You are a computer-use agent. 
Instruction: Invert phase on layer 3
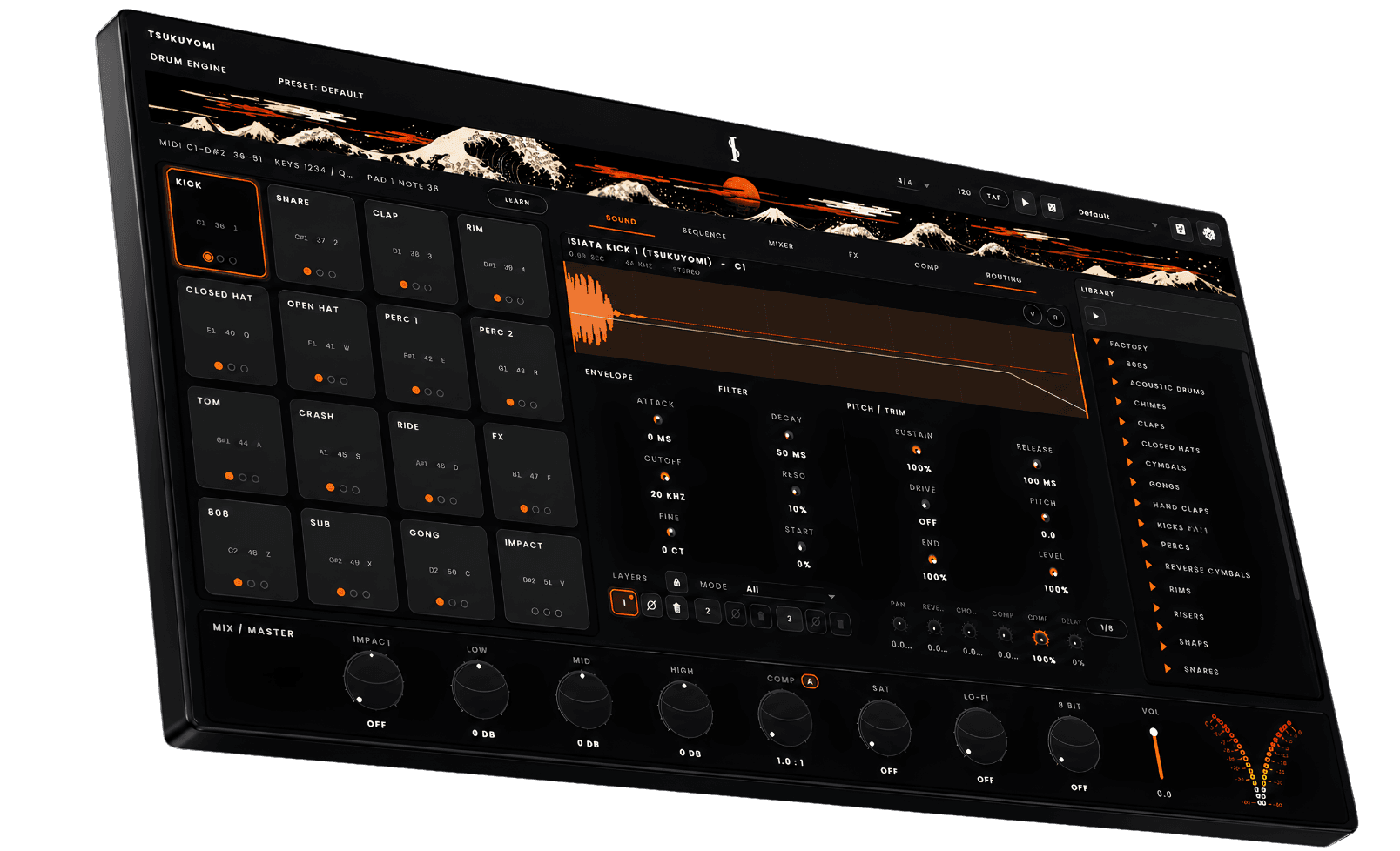point(816,621)
